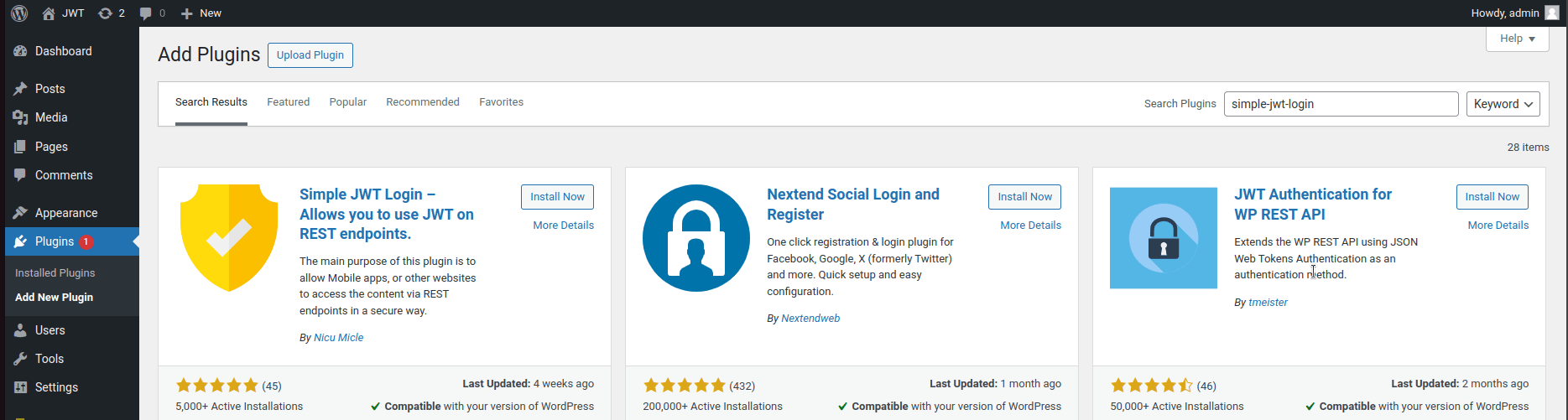This screenshot has width=1568, height=420.
Task: View More Details for Simple JWT Login
Action: pyautogui.click(x=564, y=226)
